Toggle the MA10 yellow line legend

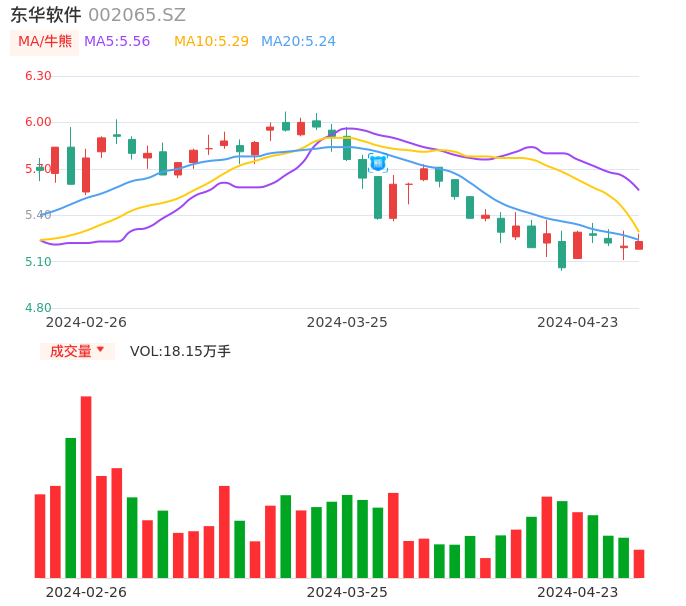[211, 42]
